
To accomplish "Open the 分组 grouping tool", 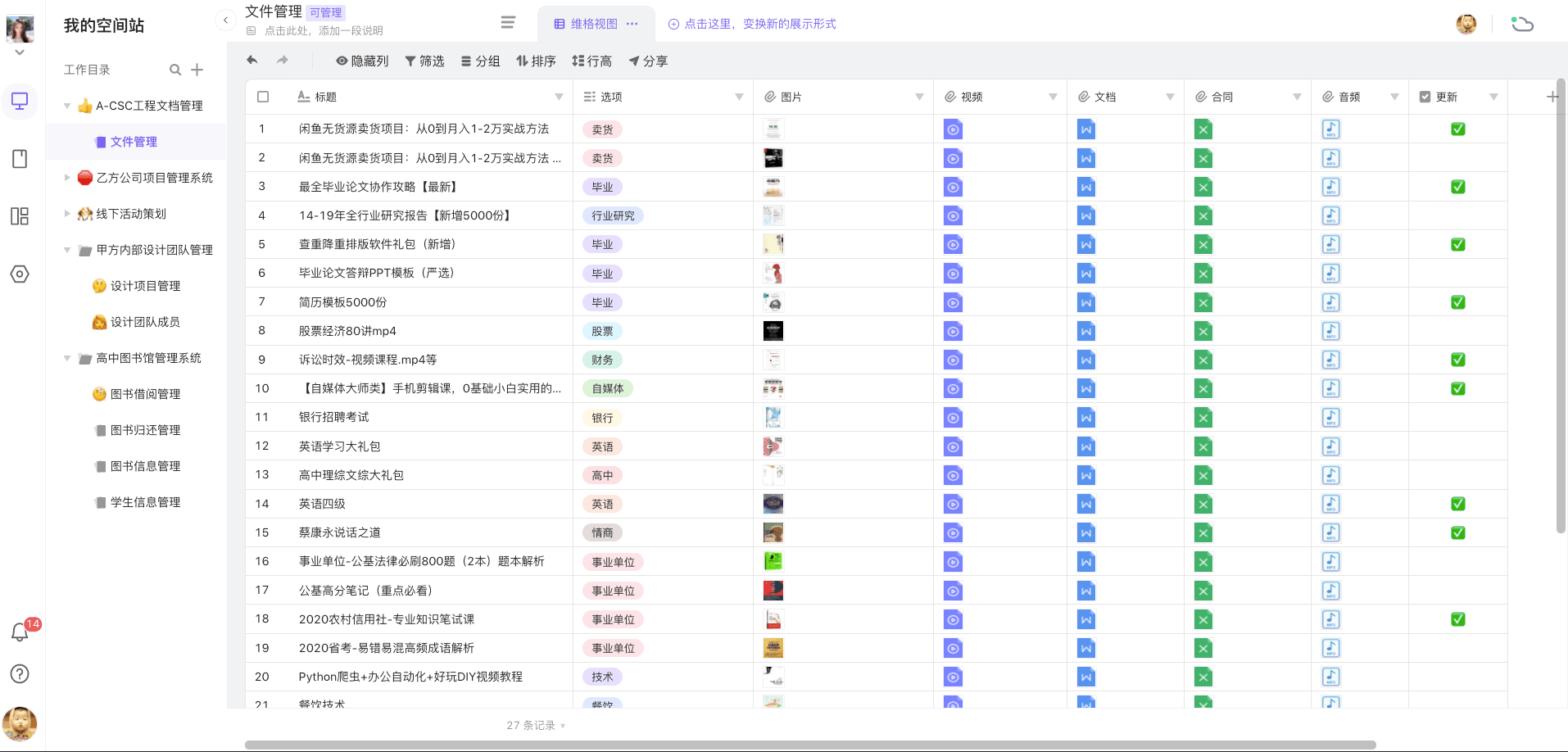I will pyautogui.click(x=480, y=61).
